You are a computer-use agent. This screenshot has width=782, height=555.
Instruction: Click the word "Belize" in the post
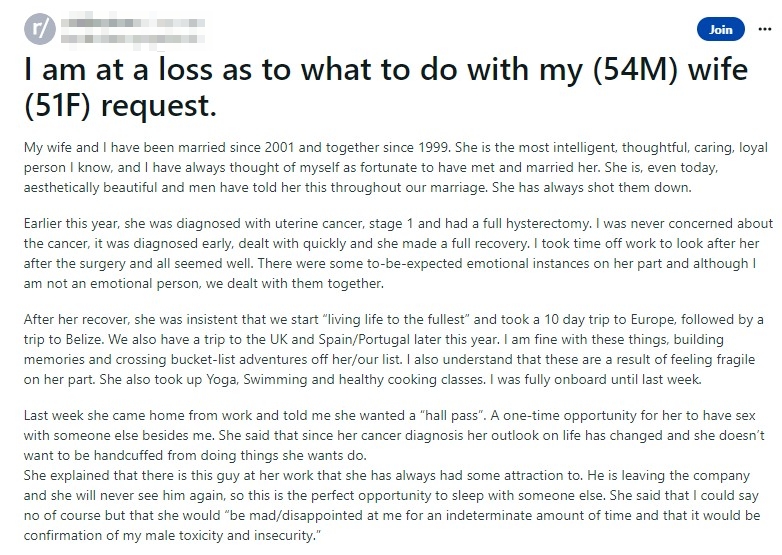click(83, 340)
